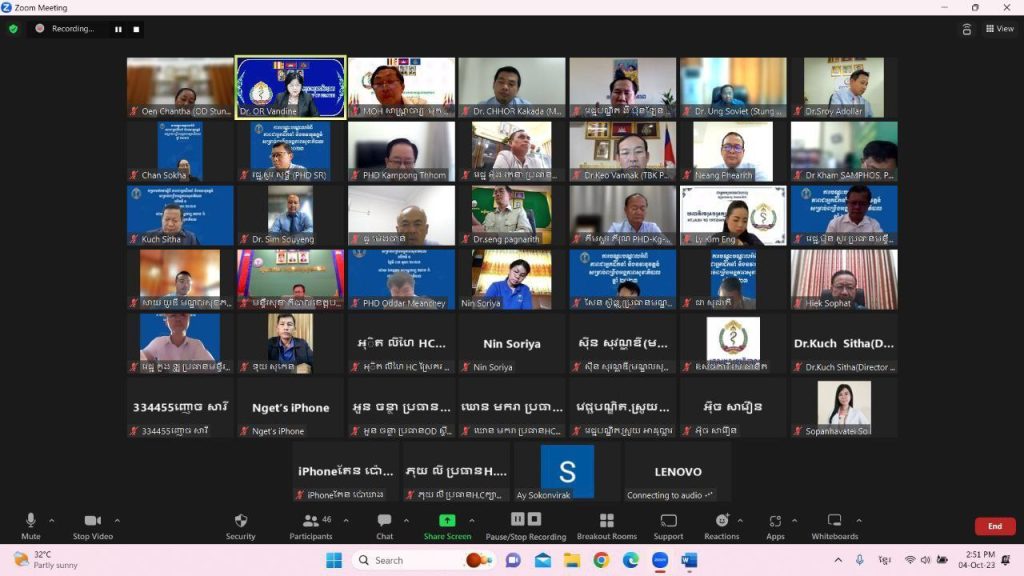Toggle microphone Mute
The height and width of the screenshot is (576, 1024).
(30, 525)
